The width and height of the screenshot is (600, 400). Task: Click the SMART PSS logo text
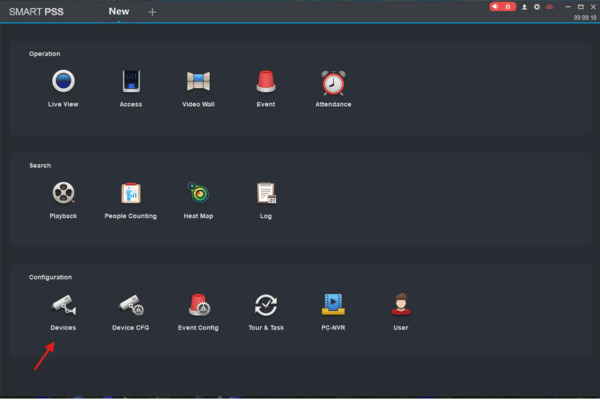36,12
